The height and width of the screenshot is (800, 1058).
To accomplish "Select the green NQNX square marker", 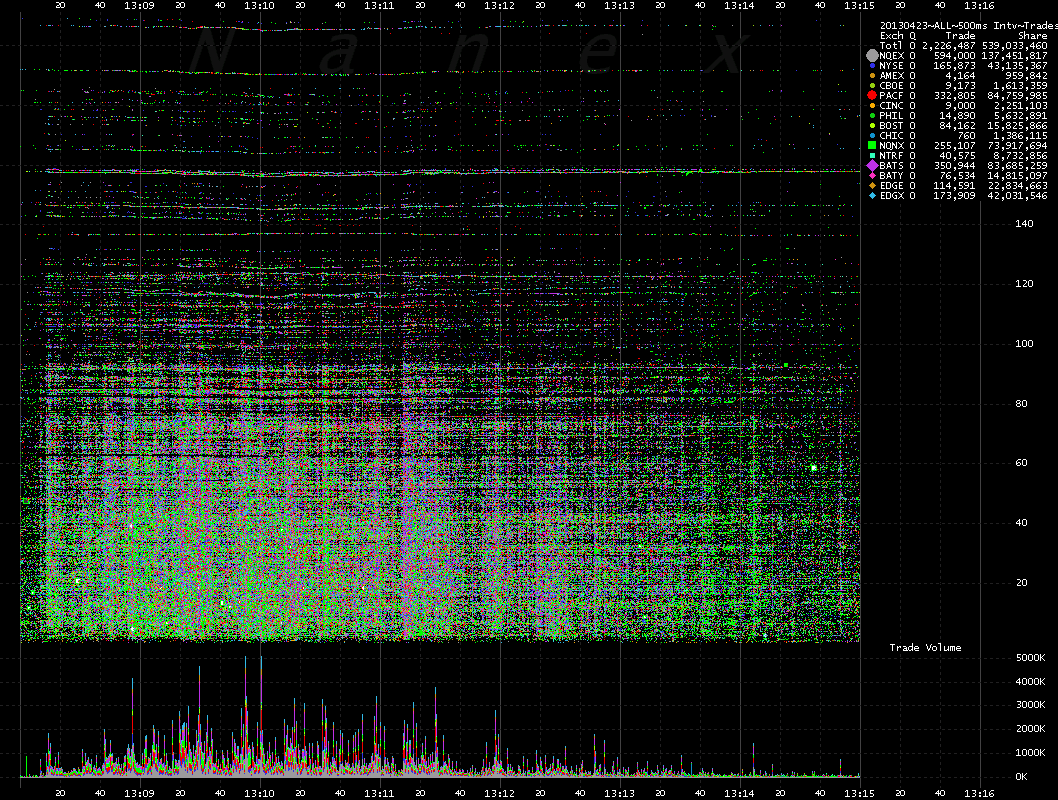I will point(871,146).
